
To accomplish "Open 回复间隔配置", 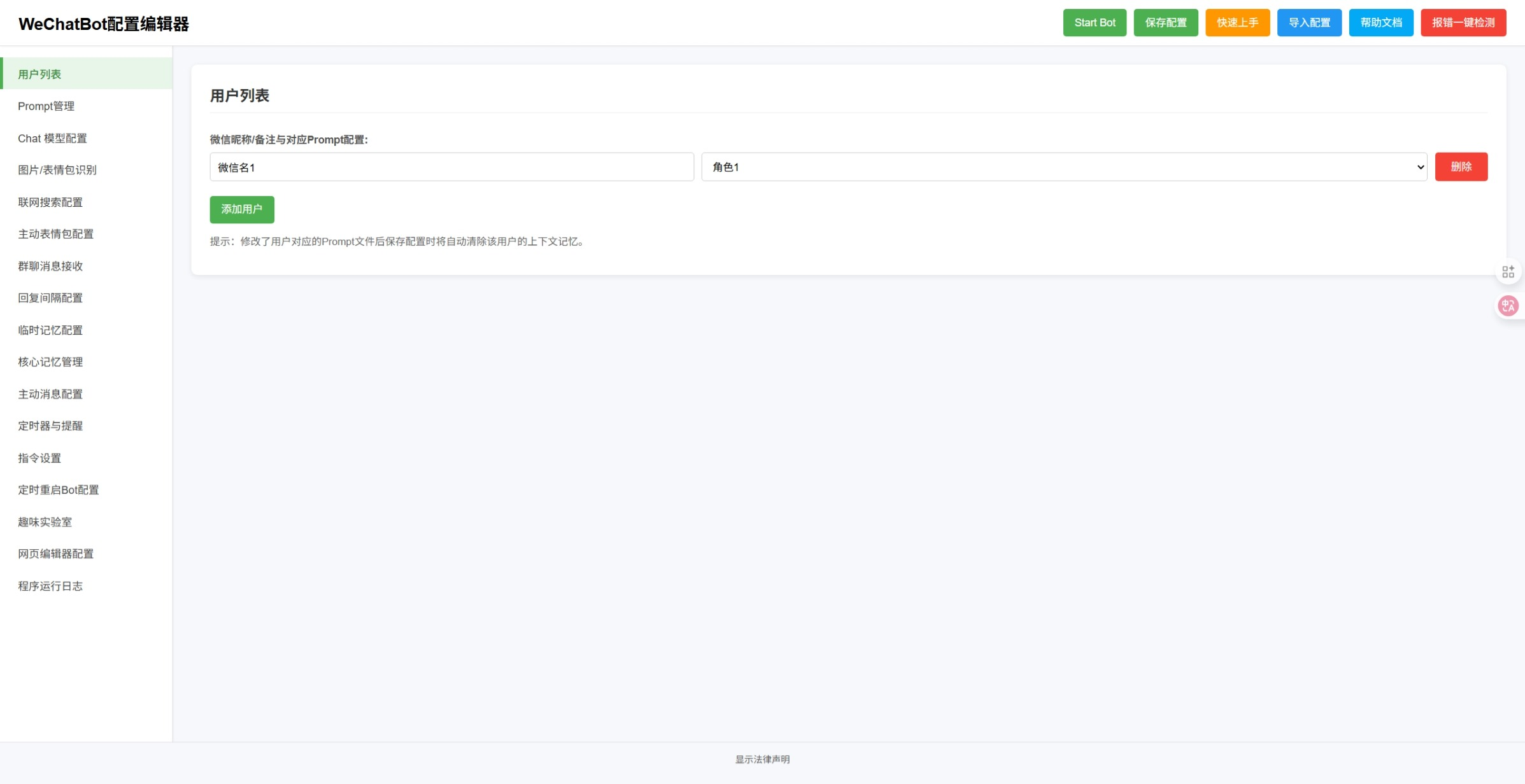I will 86,298.
